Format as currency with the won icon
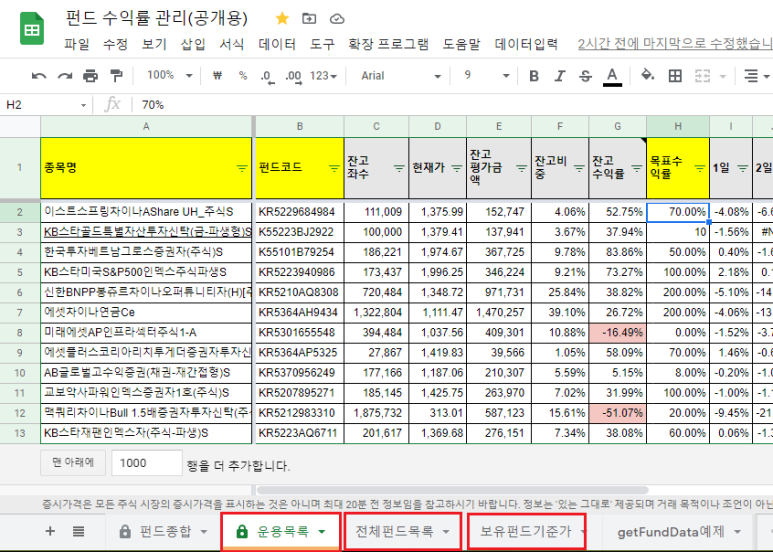 click(x=217, y=75)
